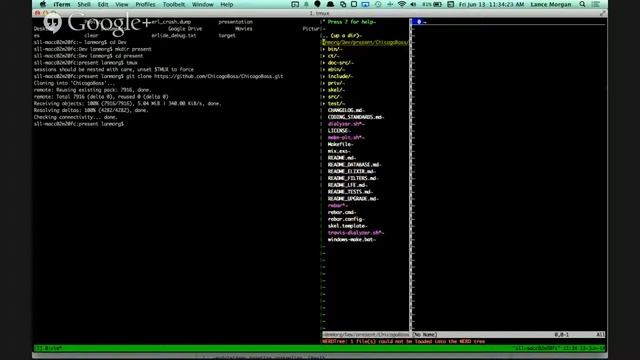The width and height of the screenshot is (640, 360).
Task: Click the git clone command line
Action: (158, 76)
